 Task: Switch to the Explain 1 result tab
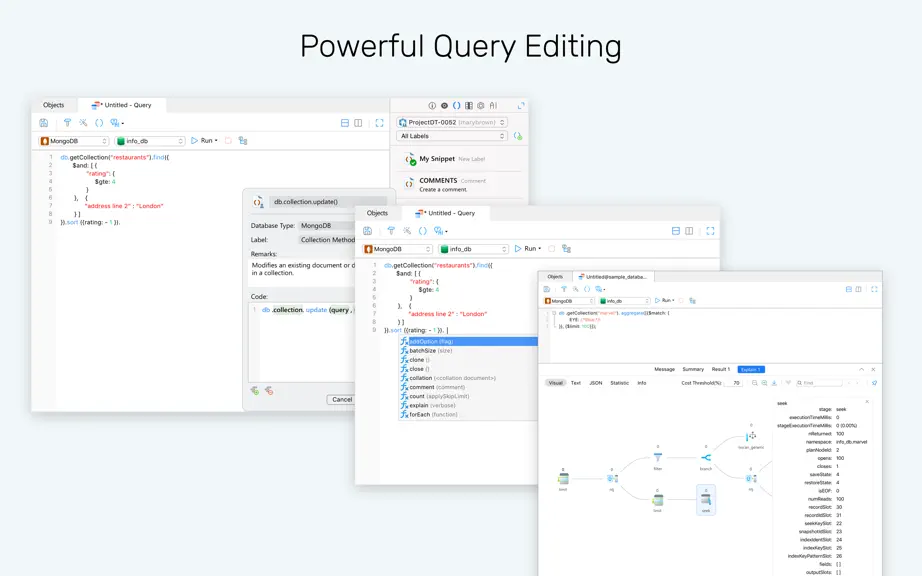point(751,370)
